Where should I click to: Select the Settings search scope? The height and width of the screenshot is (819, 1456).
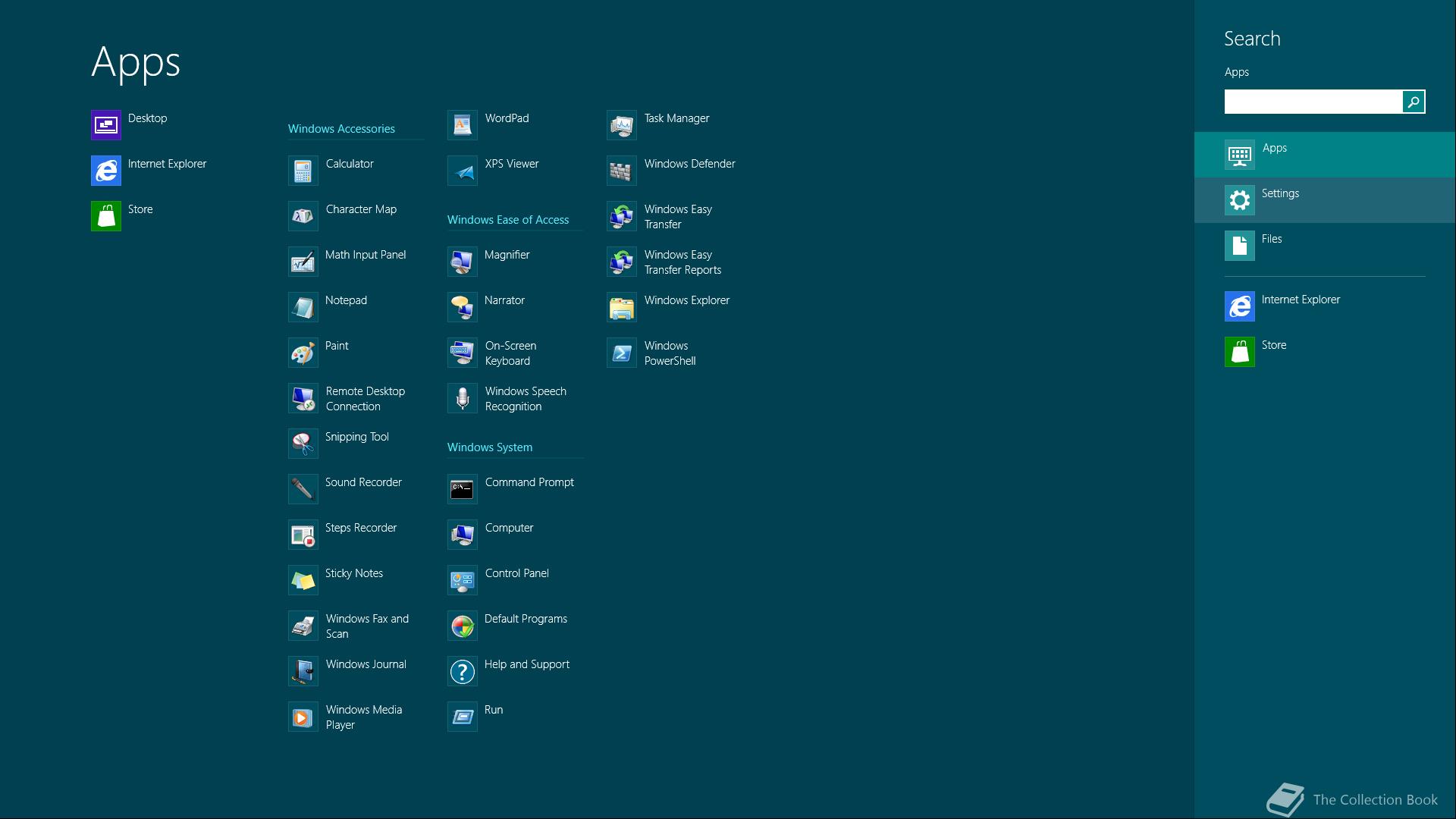[1325, 200]
